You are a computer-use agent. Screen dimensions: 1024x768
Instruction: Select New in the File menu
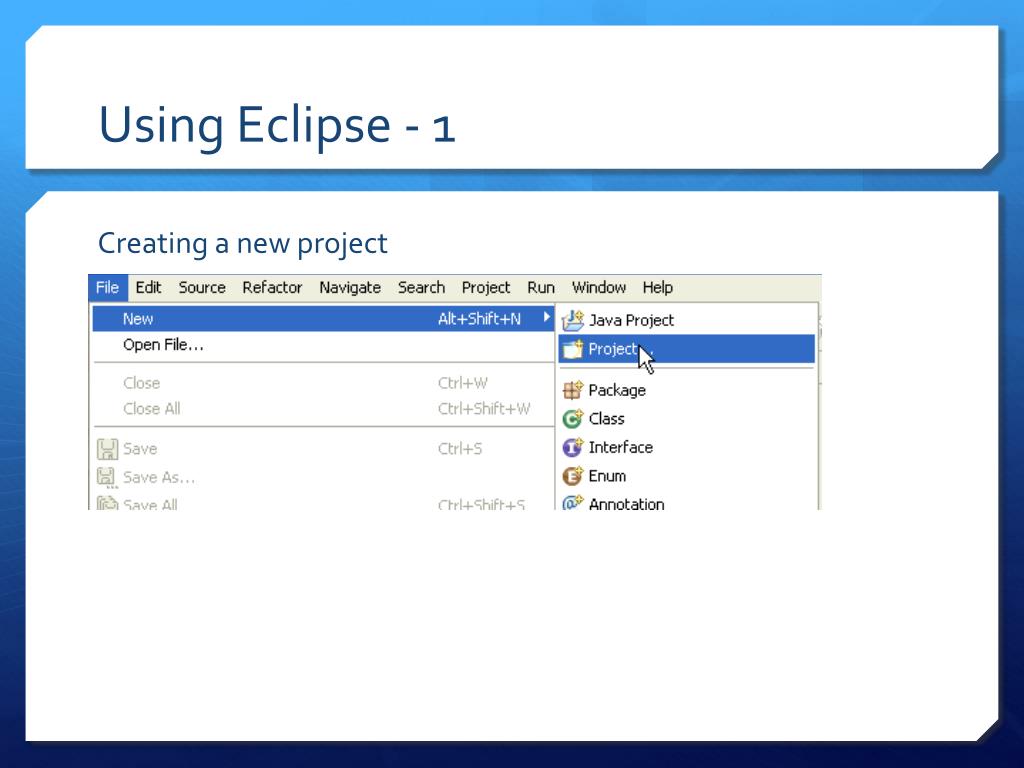pyautogui.click(x=323, y=319)
